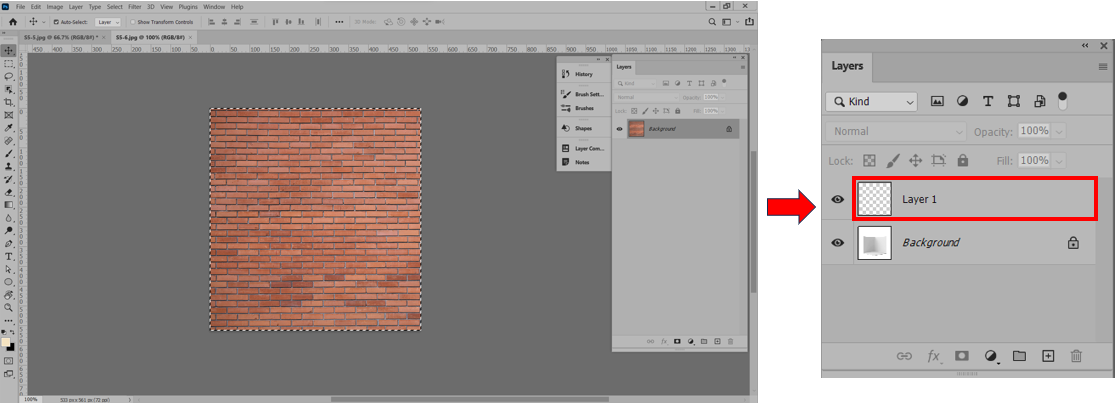The height and width of the screenshot is (404, 1115).
Task: Select the Brush tool
Action: click(x=9, y=154)
